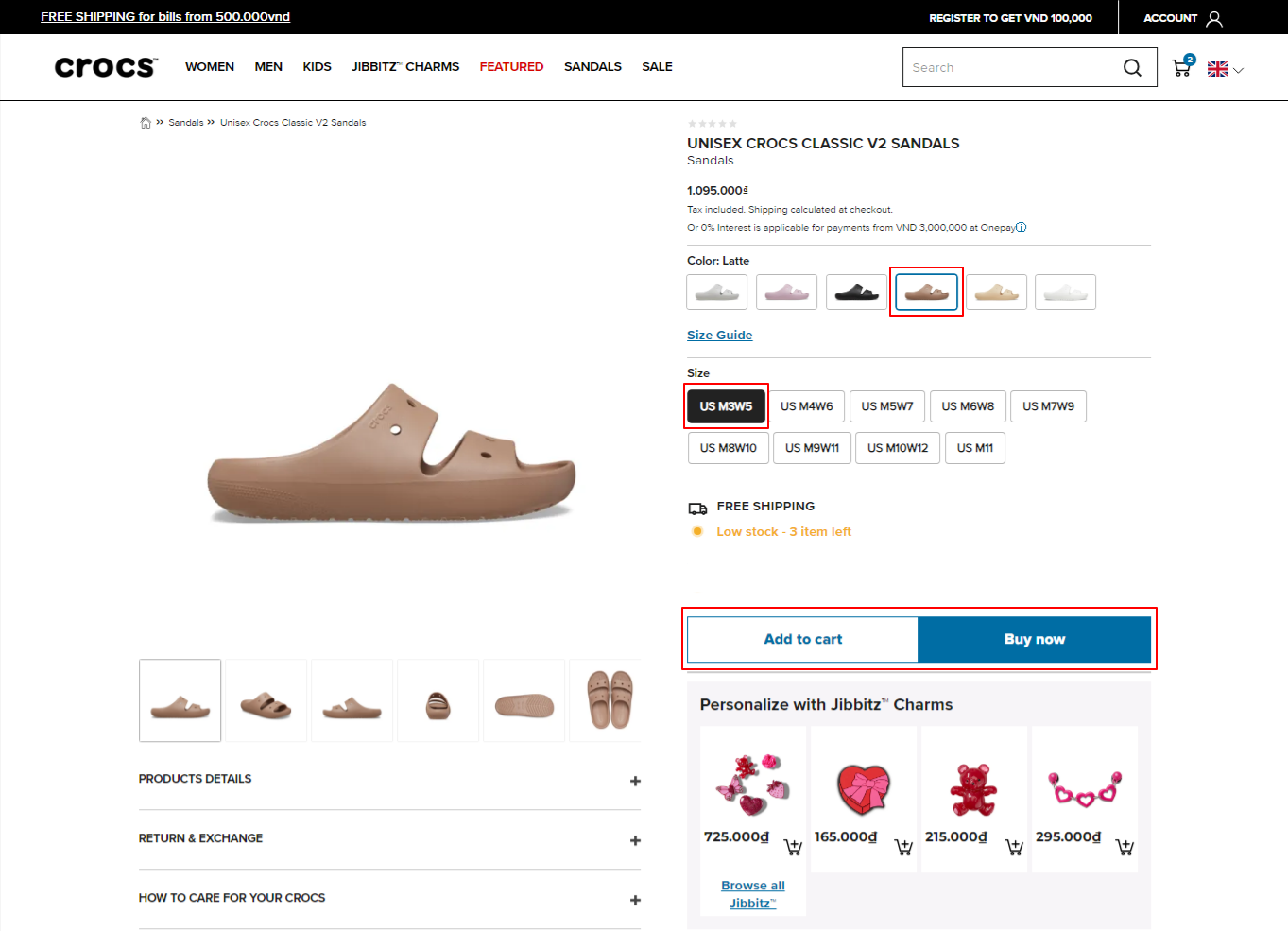Select size US M4W6
The width and height of the screenshot is (1288, 931).
807,406
